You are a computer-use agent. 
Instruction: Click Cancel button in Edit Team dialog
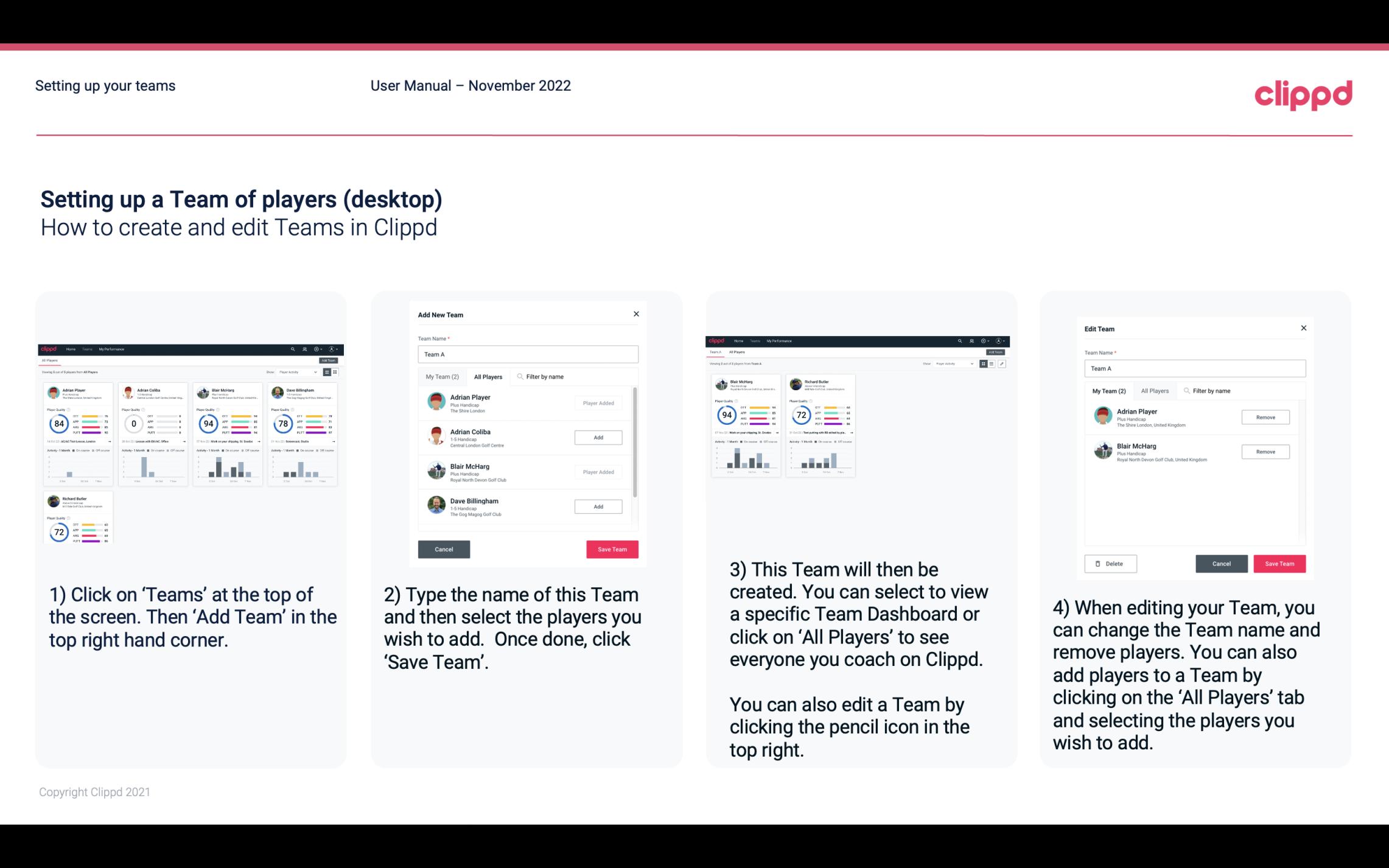coord(1222,563)
